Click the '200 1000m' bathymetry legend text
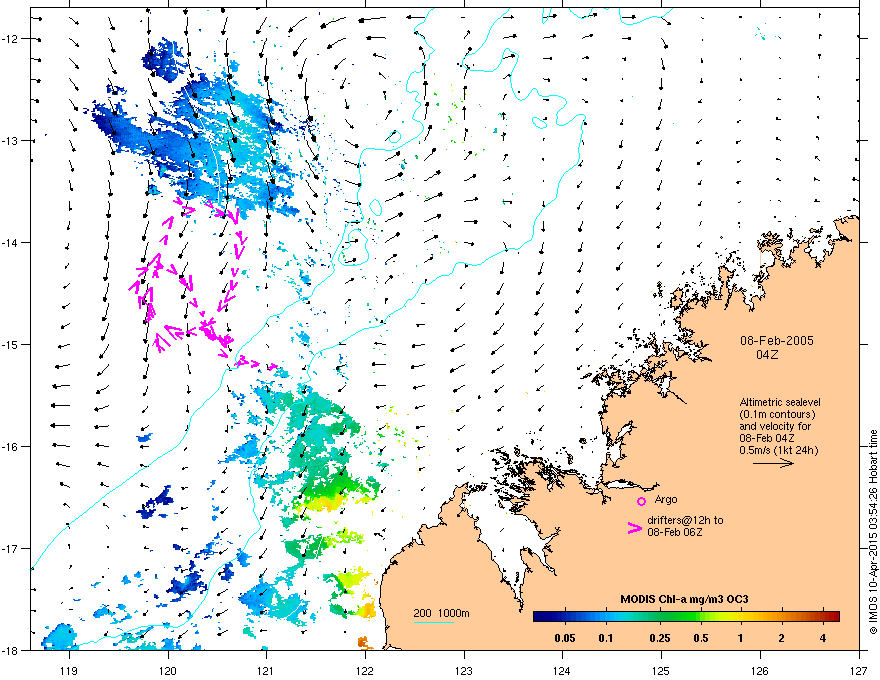Screen dimensions: 880x680 tap(441, 613)
